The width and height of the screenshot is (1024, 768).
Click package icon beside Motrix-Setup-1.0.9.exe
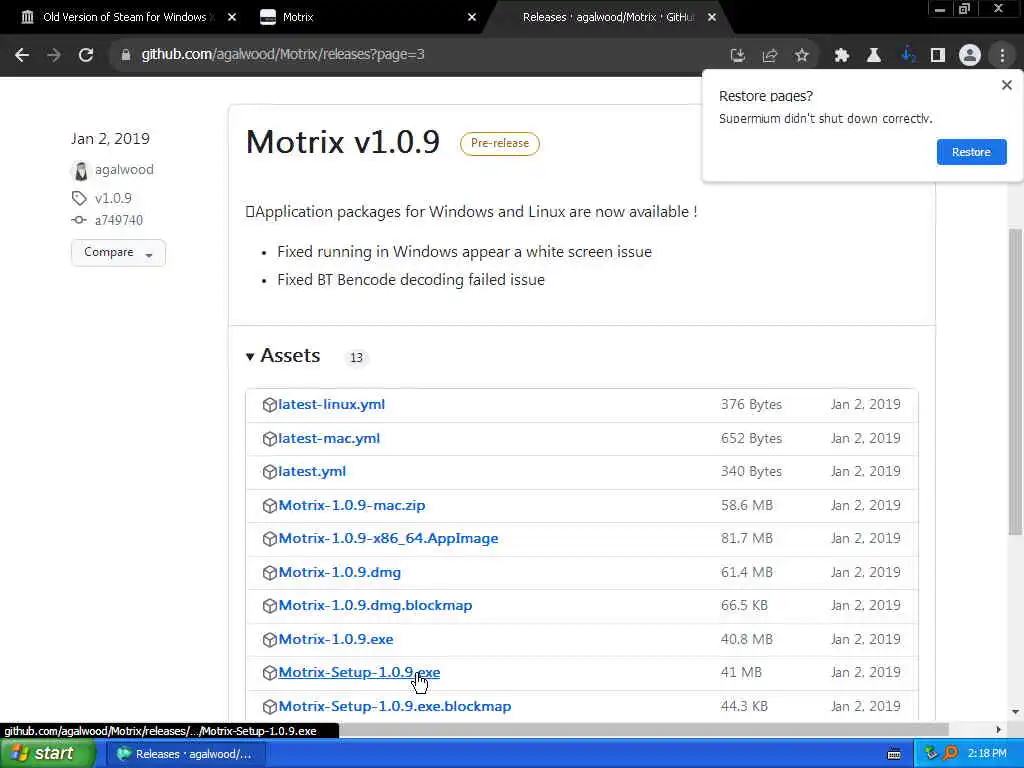[x=270, y=673]
